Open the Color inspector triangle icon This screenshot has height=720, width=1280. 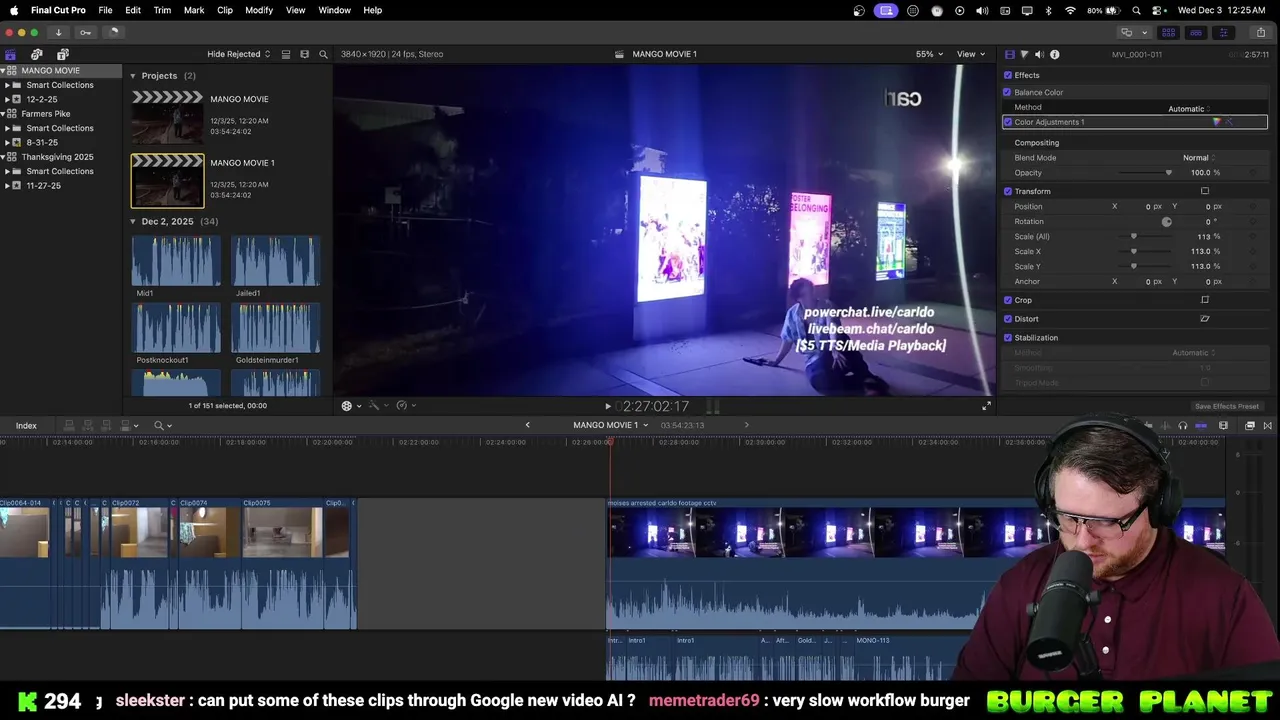click(x=1025, y=54)
